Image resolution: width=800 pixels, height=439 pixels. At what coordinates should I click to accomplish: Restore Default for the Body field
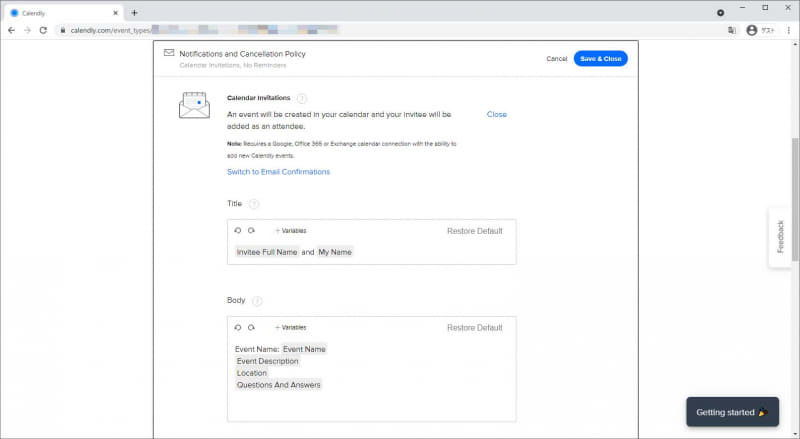coord(474,327)
